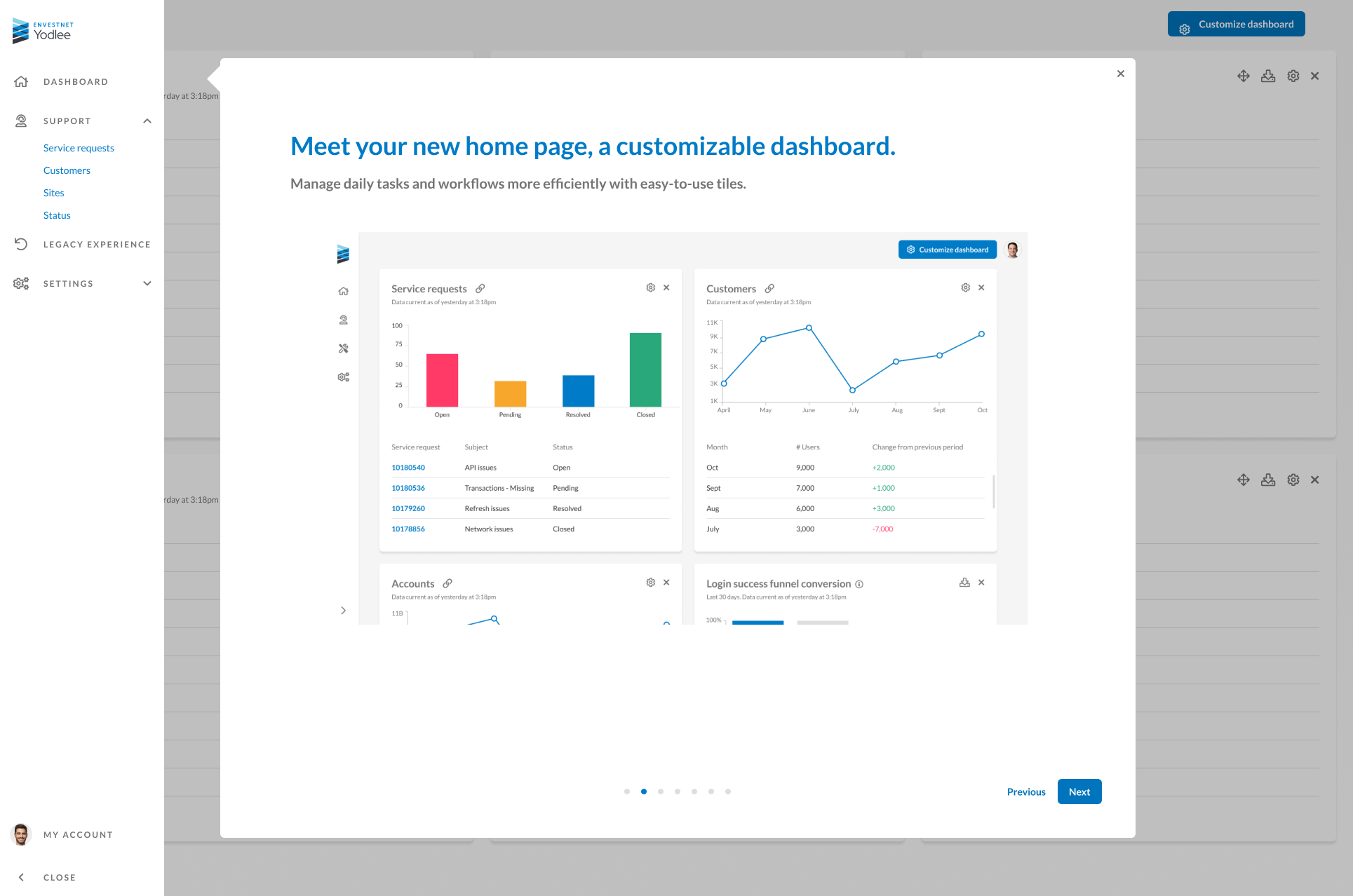Open the Customers sidebar link
The height and width of the screenshot is (896, 1353).
tap(67, 170)
